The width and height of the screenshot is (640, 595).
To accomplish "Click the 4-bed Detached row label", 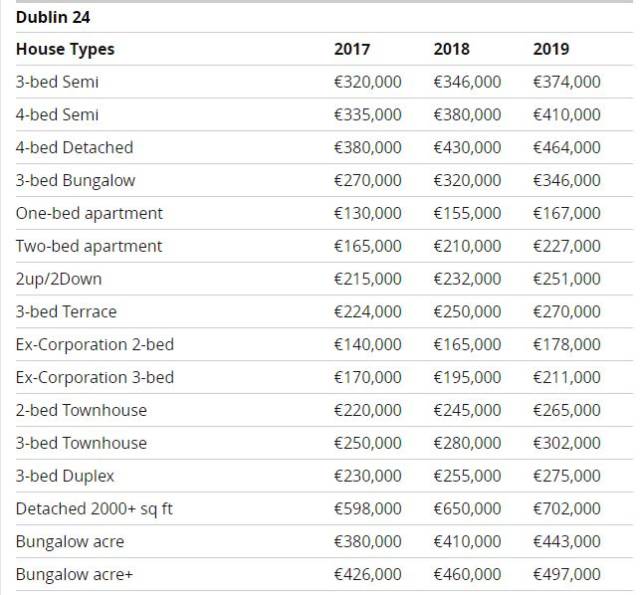I will (x=74, y=147).
